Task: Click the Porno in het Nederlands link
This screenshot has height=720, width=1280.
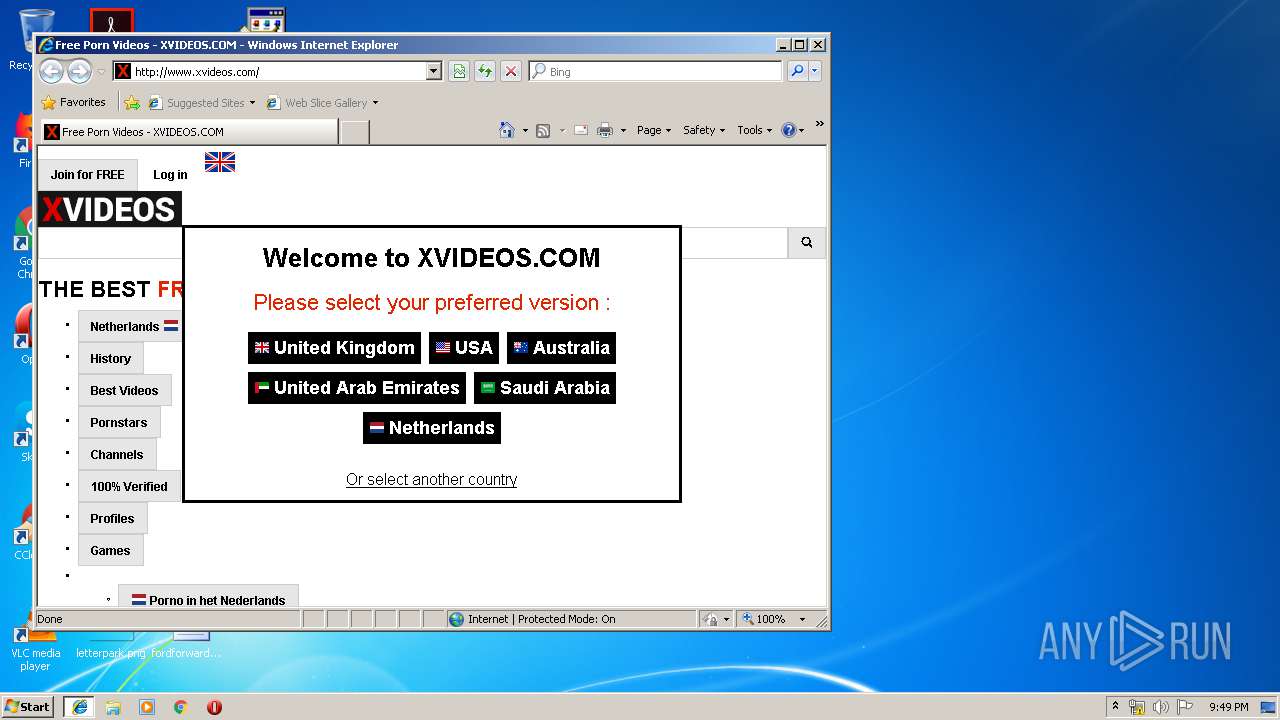Action: tap(208, 597)
